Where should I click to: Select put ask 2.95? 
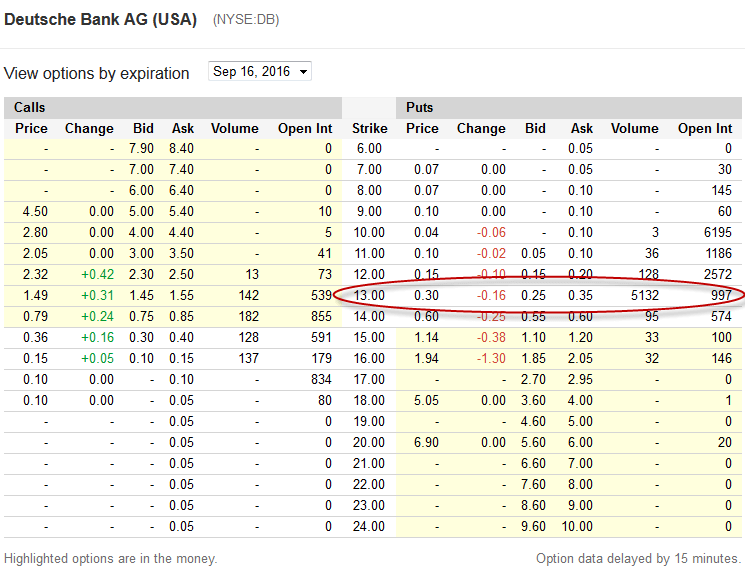tap(580, 380)
